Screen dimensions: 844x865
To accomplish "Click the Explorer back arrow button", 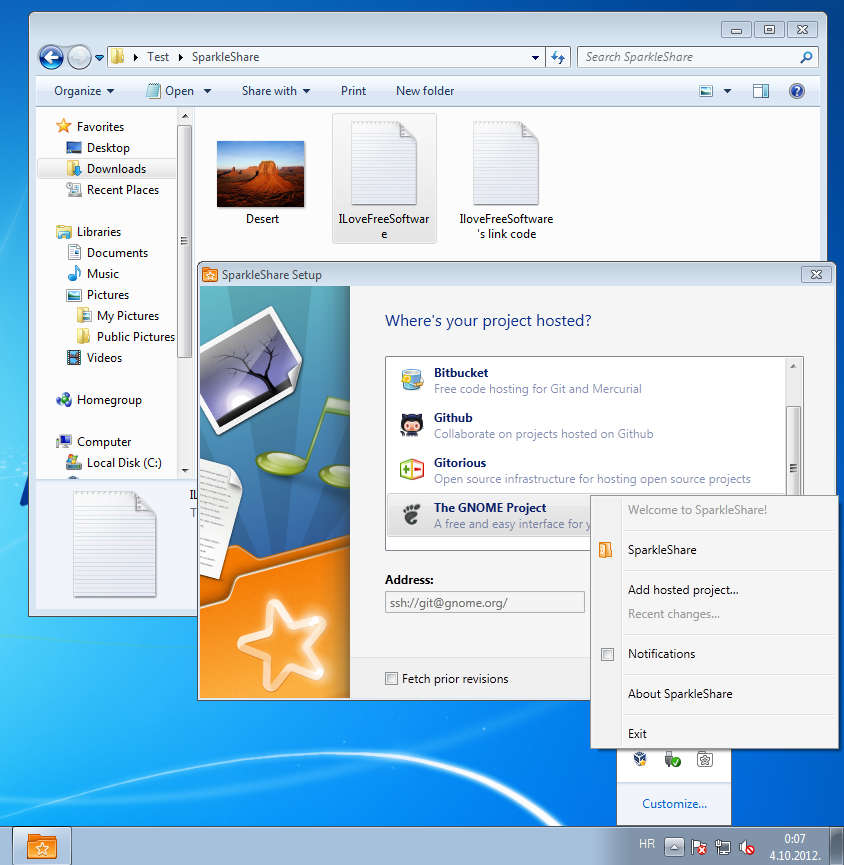I will click(x=51, y=57).
